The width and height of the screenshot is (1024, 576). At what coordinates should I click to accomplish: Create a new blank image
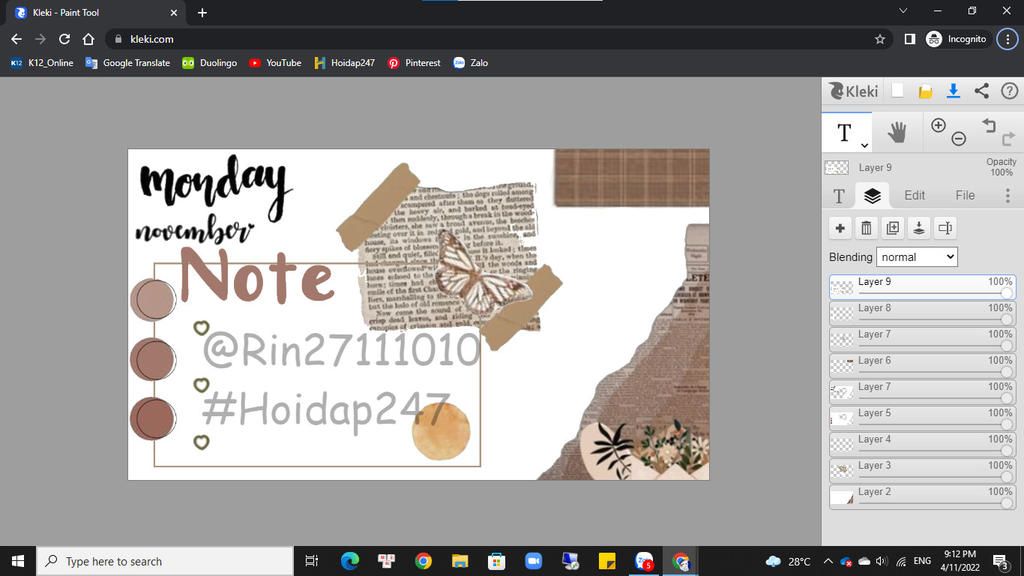[897, 91]
